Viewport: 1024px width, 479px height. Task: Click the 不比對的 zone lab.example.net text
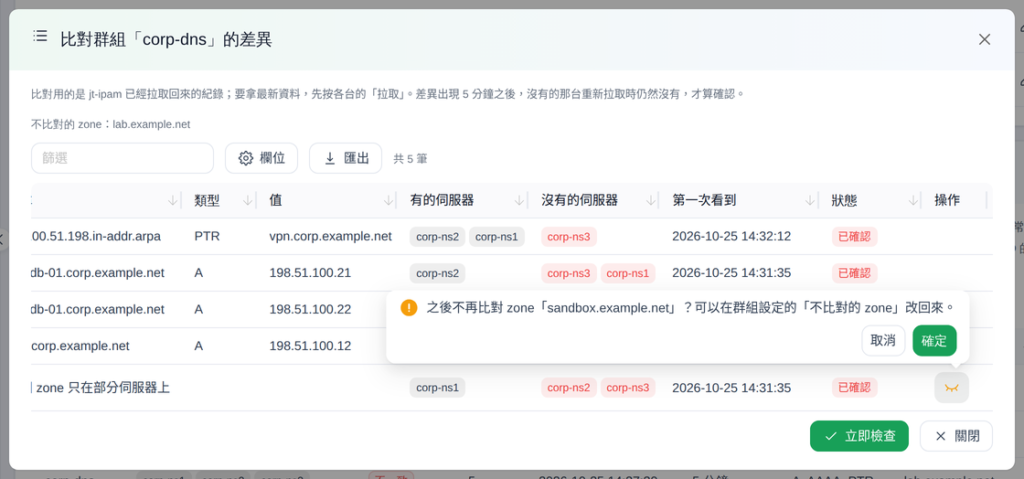pyautogui.click(x=111, y=124)
